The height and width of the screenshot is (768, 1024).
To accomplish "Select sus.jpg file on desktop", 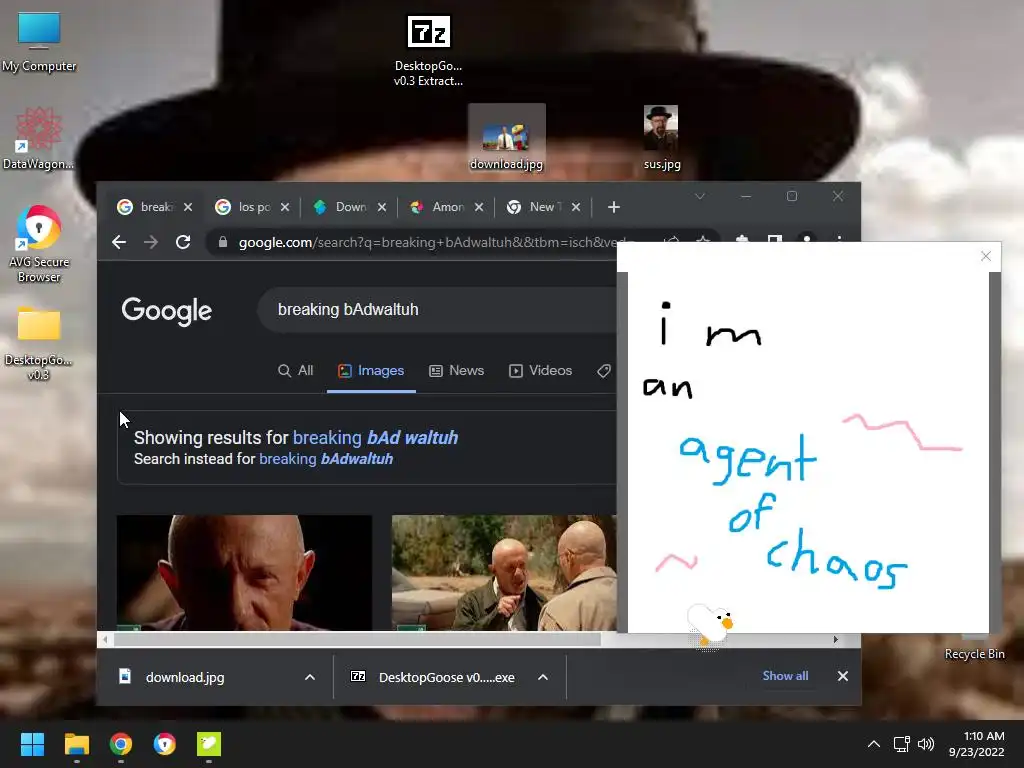I will 661,138.
